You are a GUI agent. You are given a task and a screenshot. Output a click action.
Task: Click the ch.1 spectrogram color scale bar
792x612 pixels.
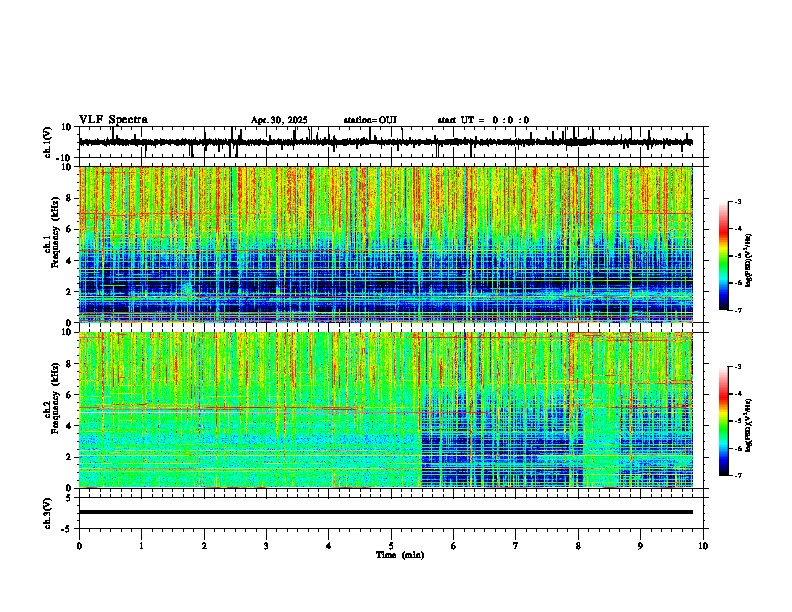point(723,256)
